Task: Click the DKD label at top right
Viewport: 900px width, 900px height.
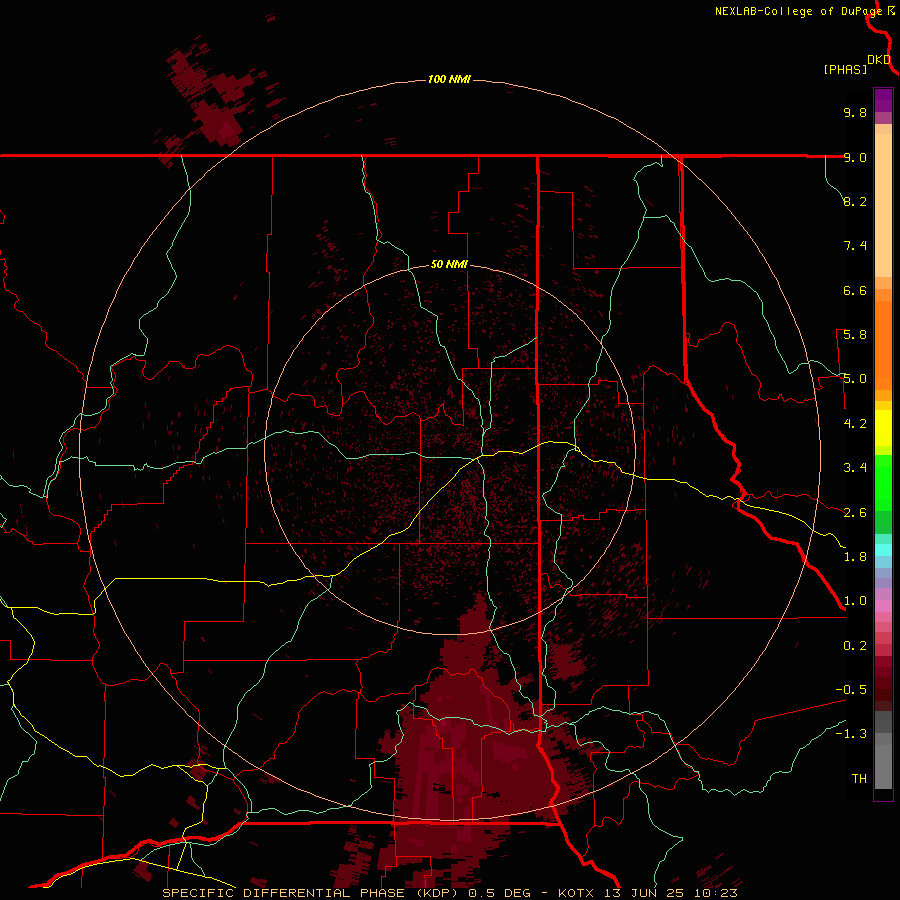Action: click(x=879, y=60)
